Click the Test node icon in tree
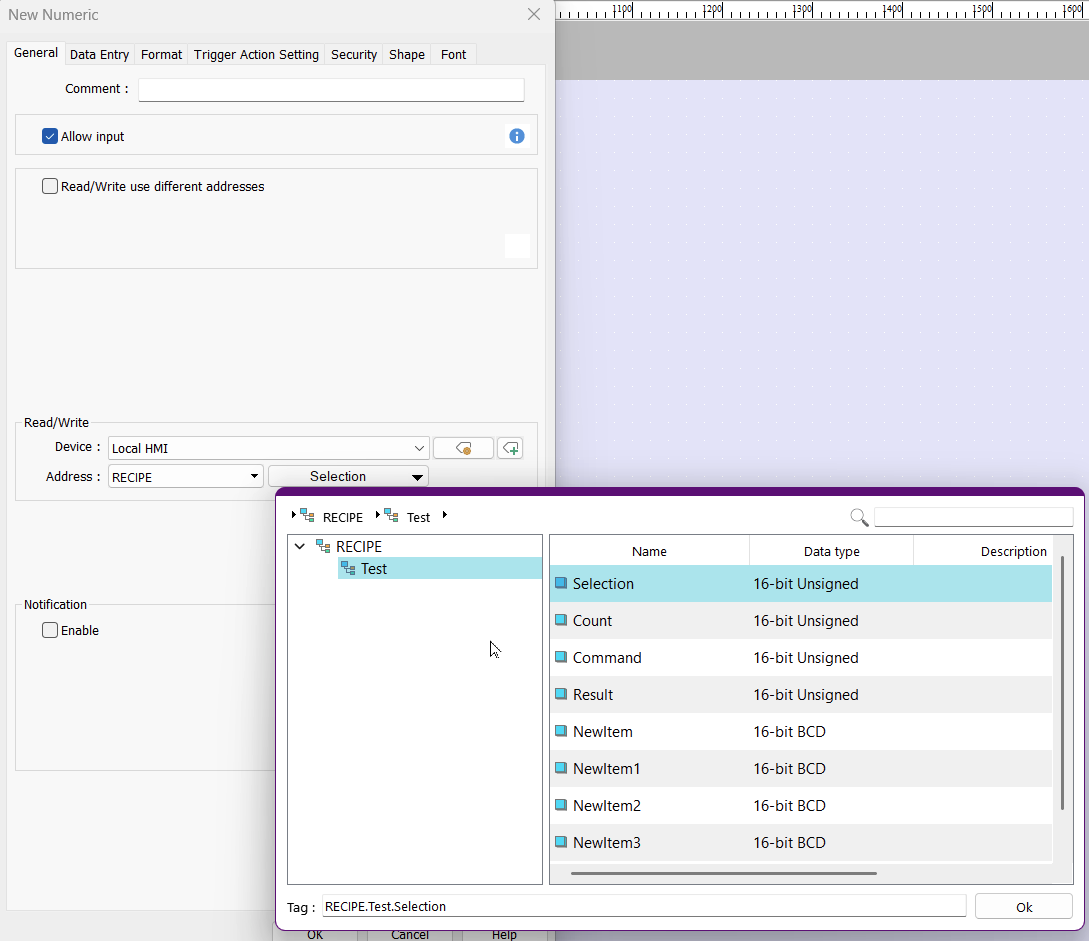 point(348,569)
